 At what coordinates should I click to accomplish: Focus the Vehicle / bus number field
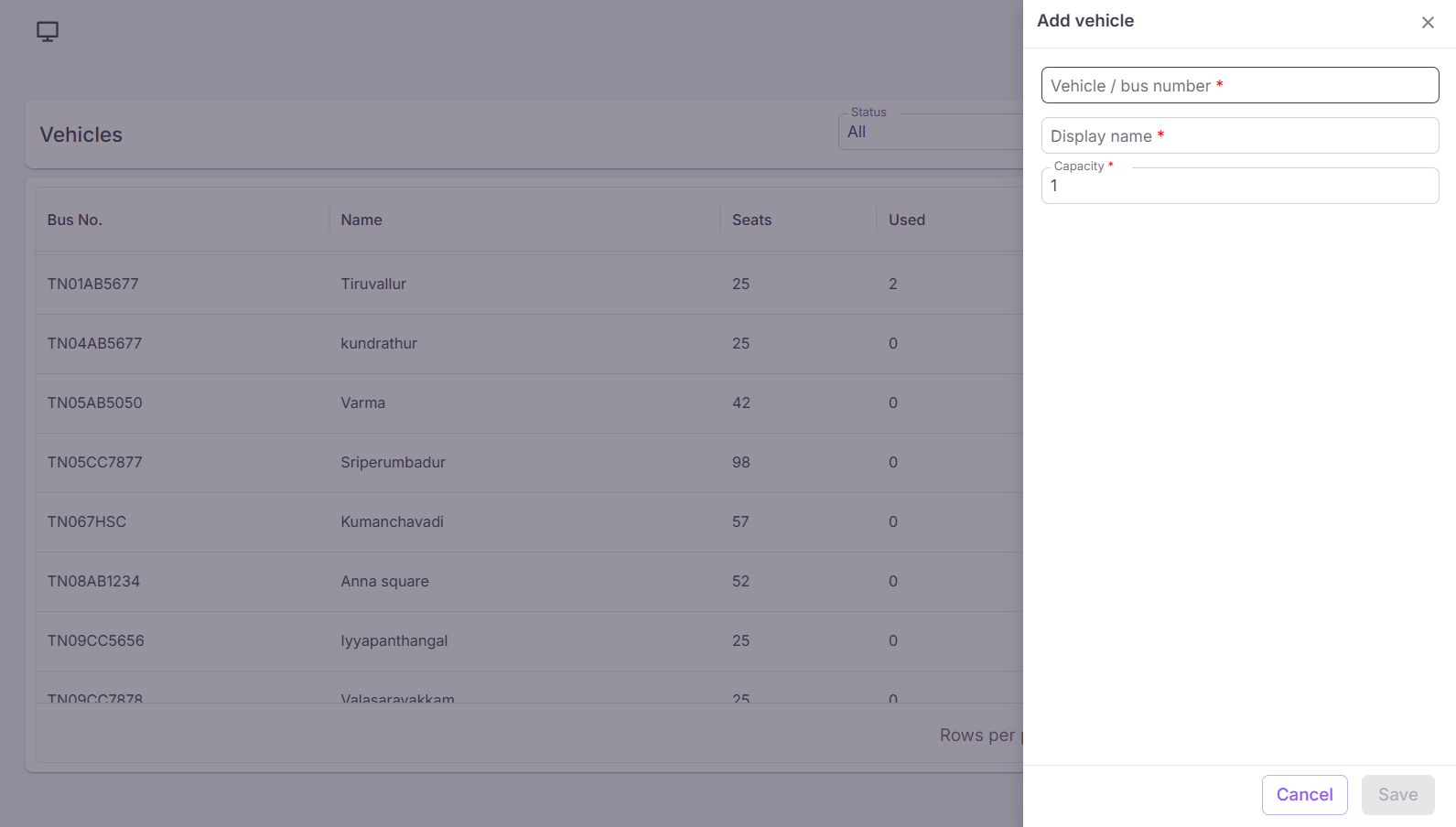(1240, 85)
